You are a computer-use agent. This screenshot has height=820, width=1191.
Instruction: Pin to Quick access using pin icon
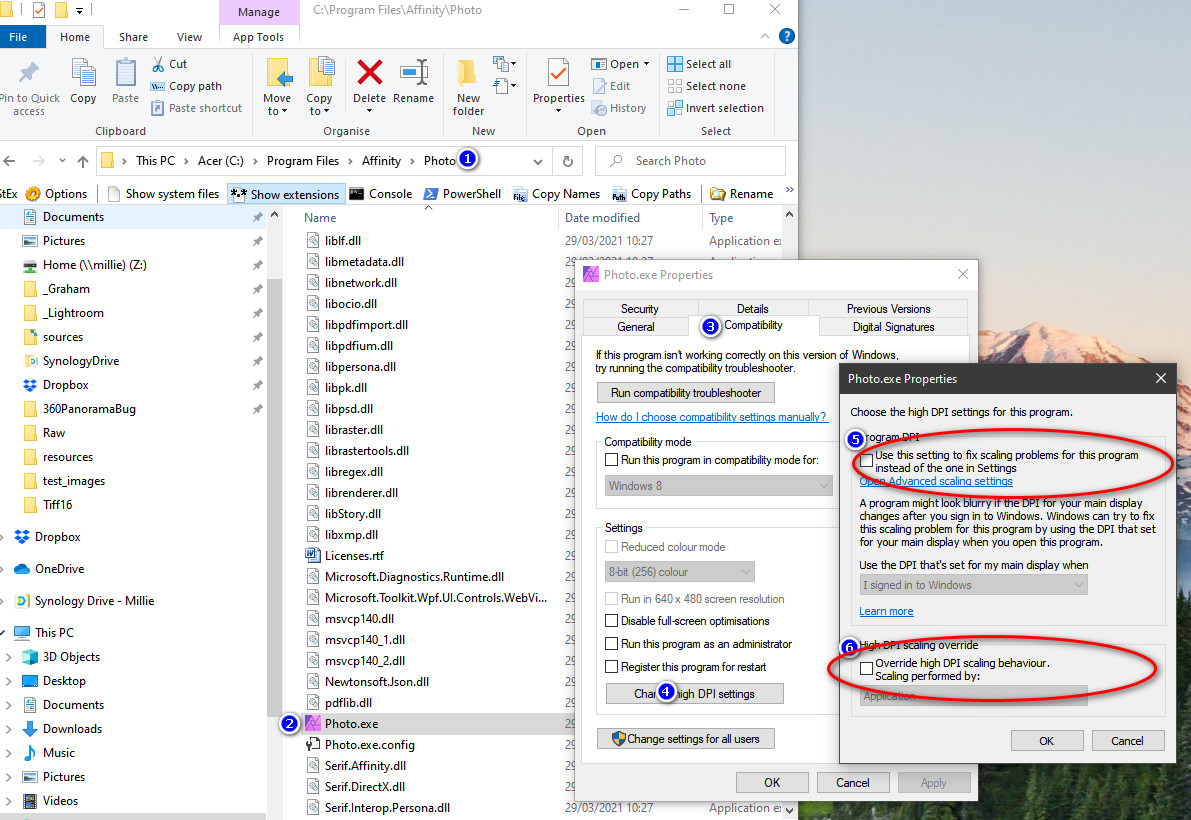coord(29,73)
